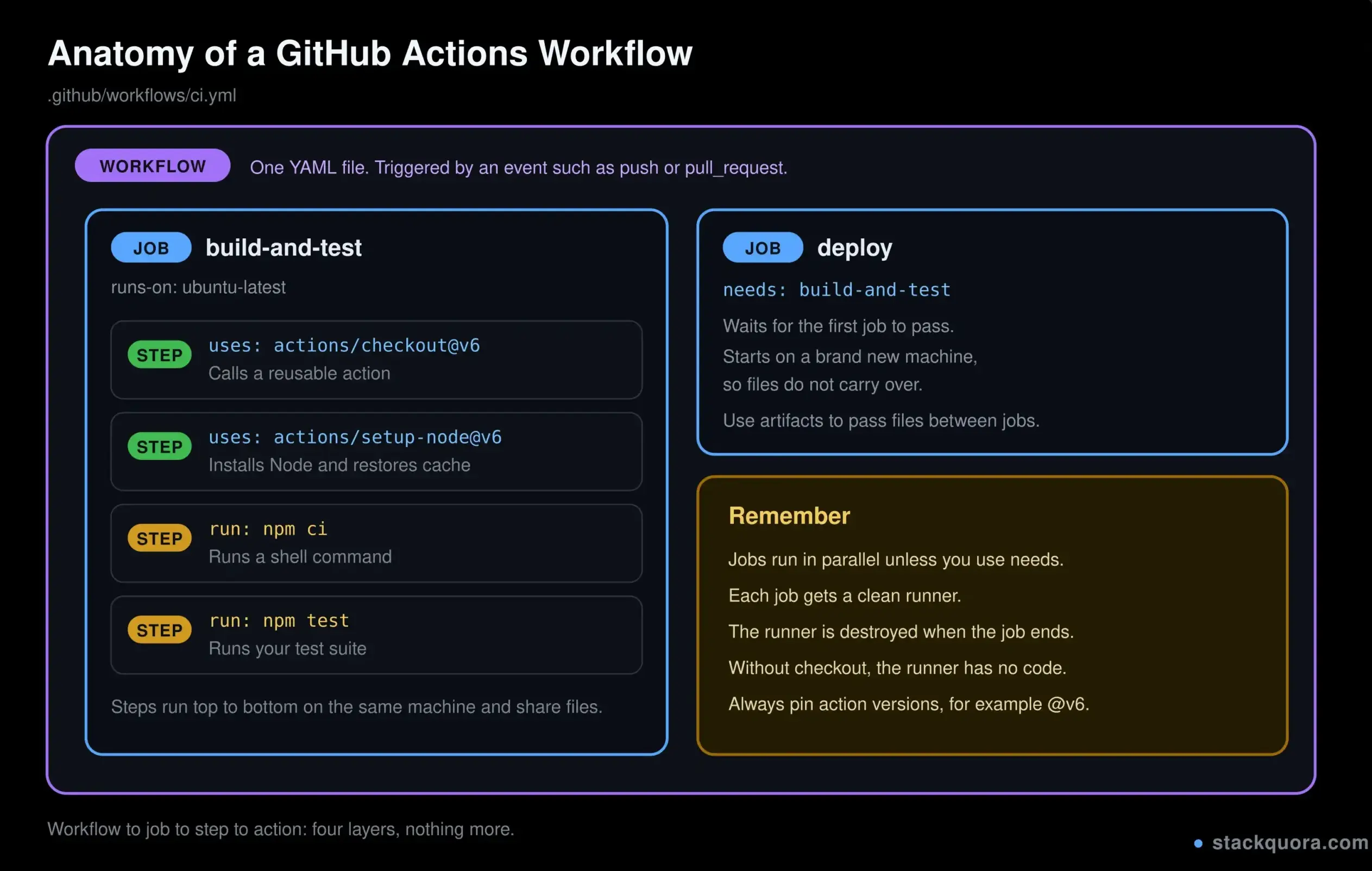
Task: Click 'Always pin action versions, for example @v6.'
Action: tap(909, 704)
